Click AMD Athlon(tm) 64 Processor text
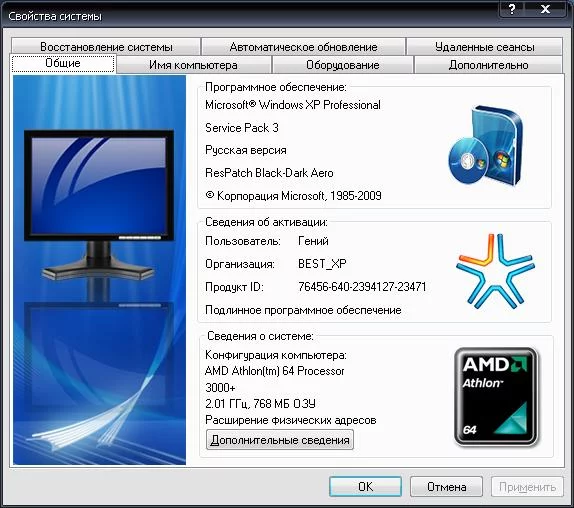Image resolution: width=574 pixels, height=508 pixels. [275, 371]
